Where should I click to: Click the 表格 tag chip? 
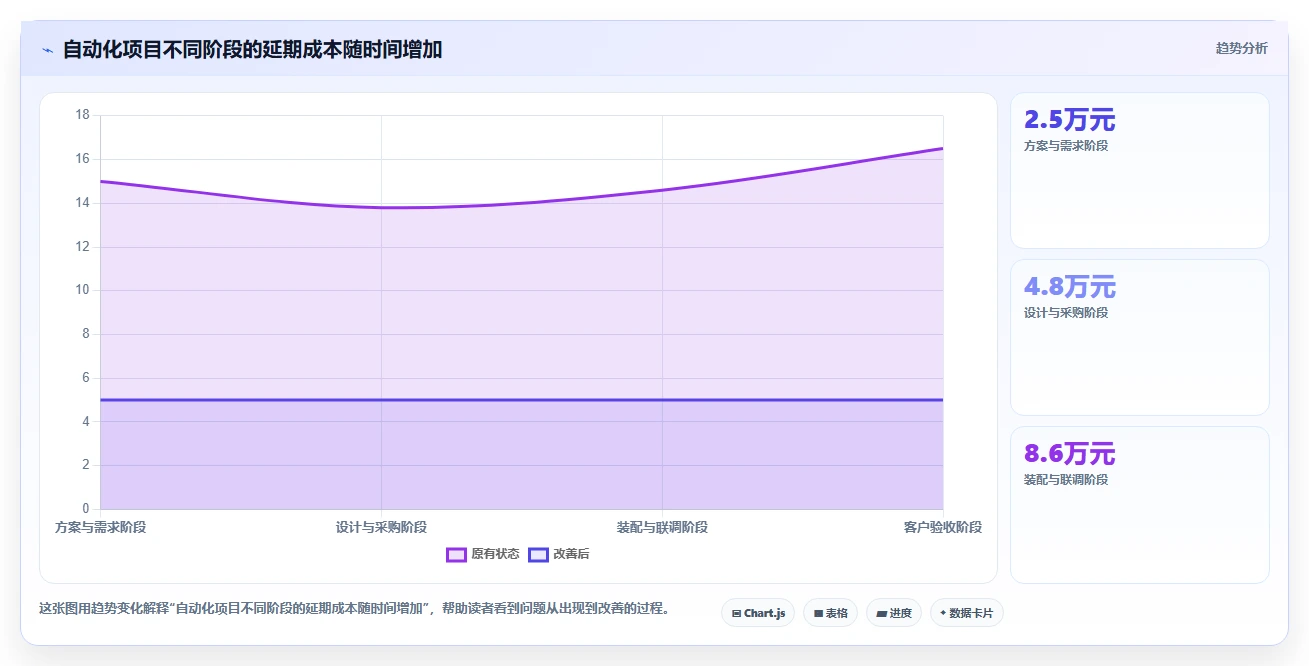(x=830, y=613)
